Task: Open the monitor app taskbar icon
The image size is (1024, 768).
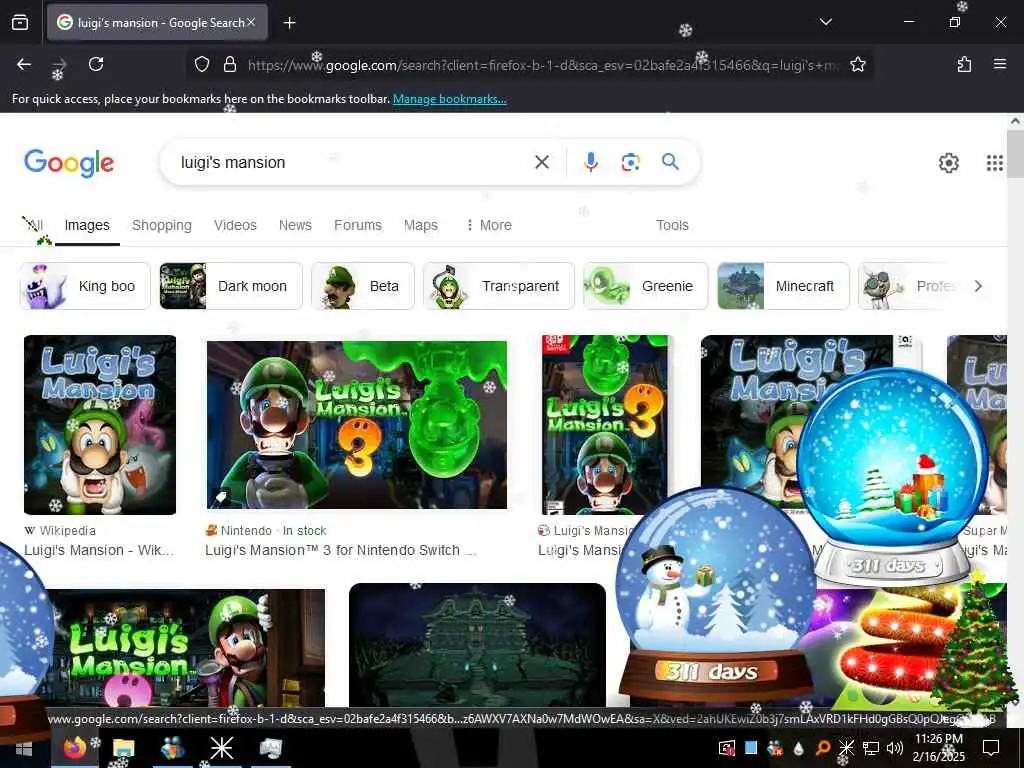Action: 270,748
